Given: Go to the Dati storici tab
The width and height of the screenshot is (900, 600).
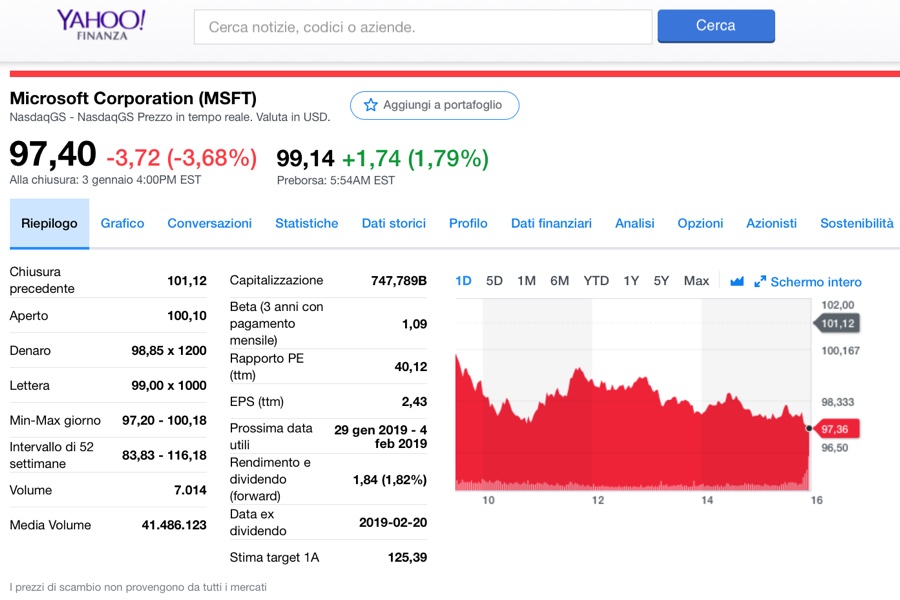Looking at the screenshot, I should [394, 223].
